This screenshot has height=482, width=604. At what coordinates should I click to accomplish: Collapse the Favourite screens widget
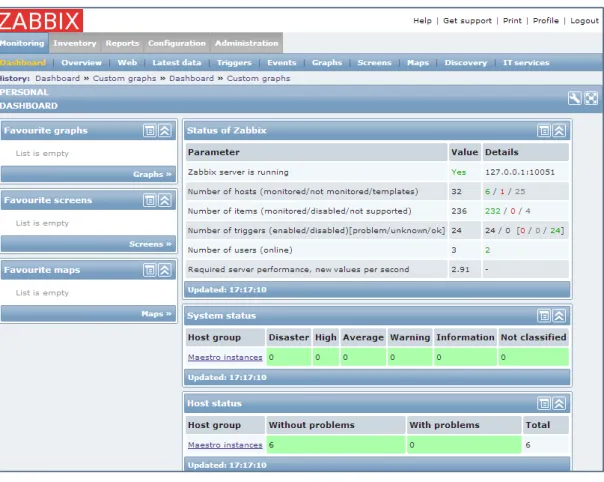point(165,200)
